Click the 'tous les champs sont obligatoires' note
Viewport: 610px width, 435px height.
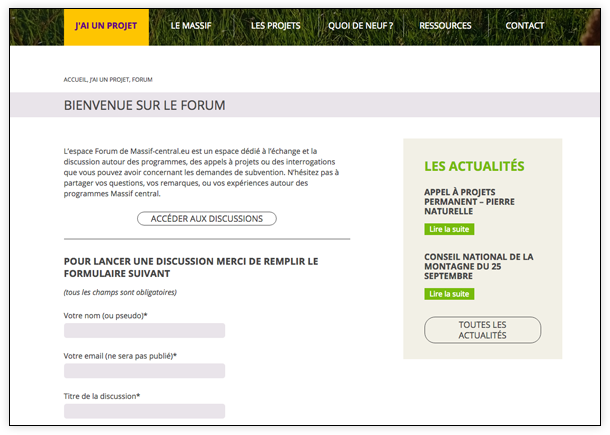click(120, 292)
